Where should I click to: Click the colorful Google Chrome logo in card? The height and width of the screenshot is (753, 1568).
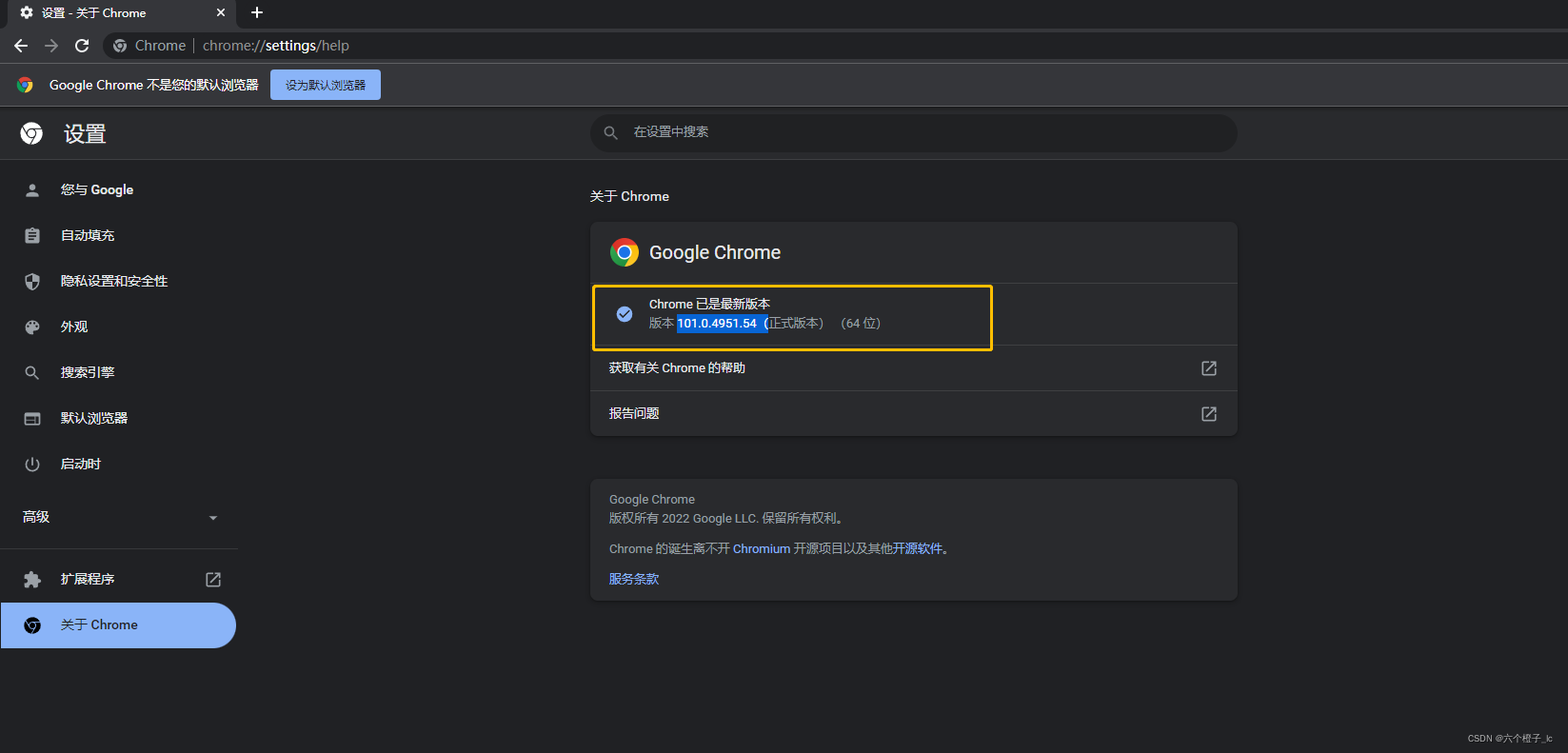pos(625,252)
